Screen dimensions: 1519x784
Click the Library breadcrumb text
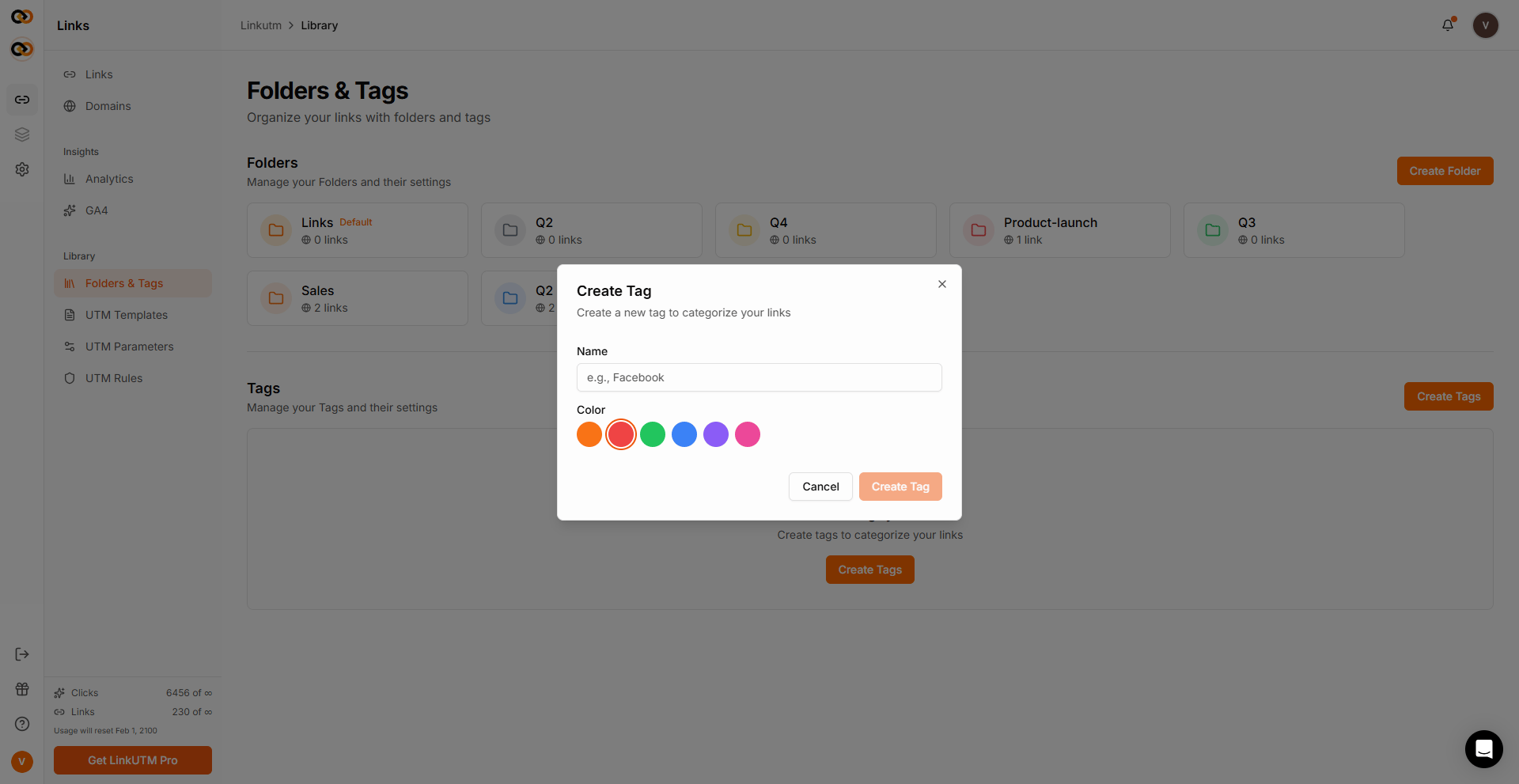pos(319,25)
